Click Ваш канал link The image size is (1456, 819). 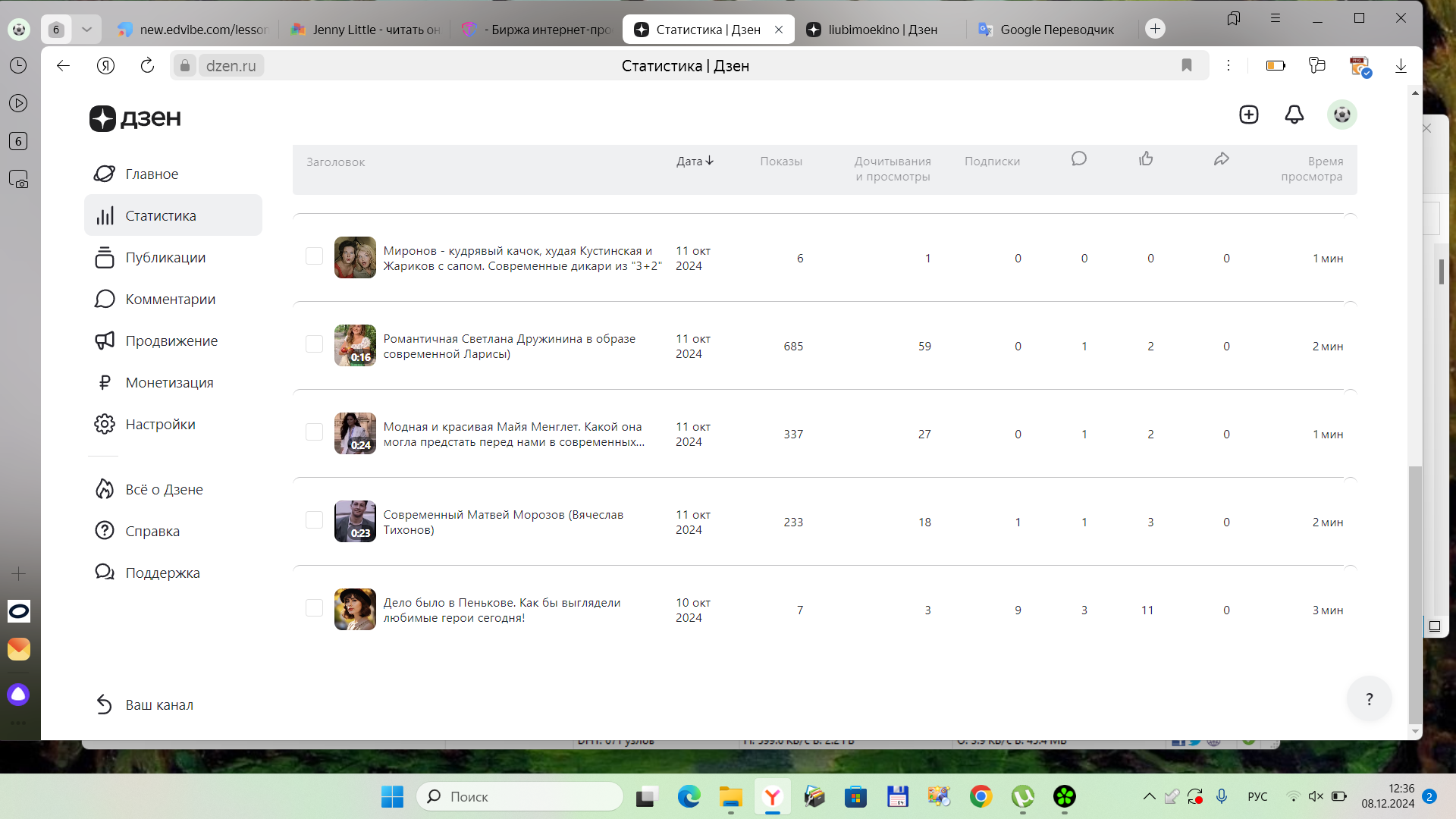159,705
